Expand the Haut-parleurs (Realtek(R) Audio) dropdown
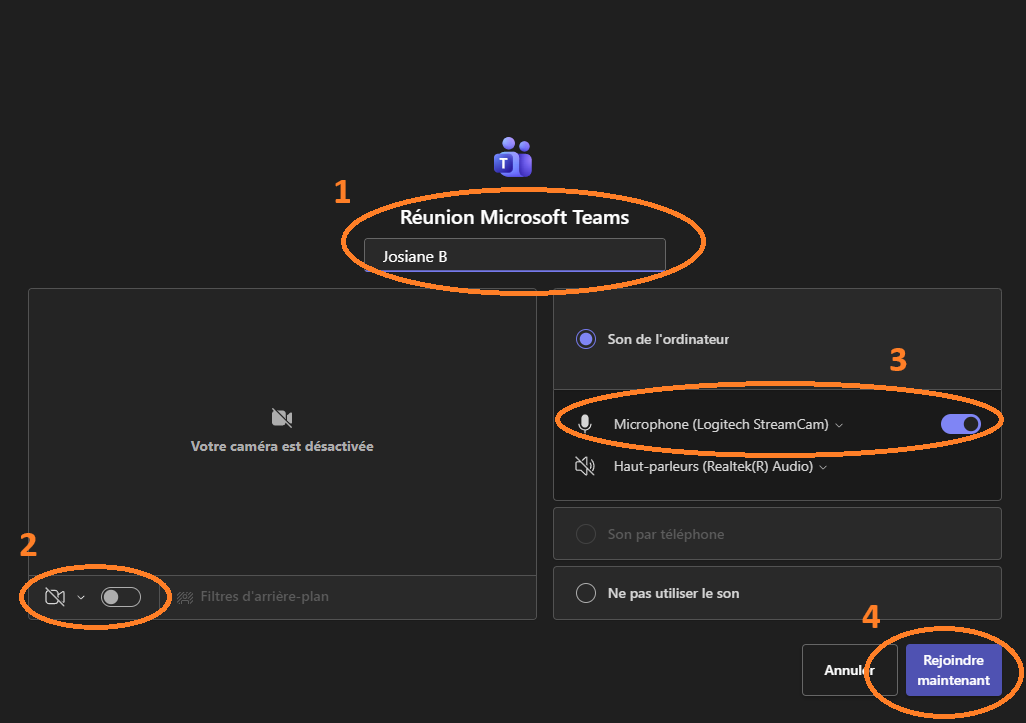1026x723 pixels. (720, 466)
